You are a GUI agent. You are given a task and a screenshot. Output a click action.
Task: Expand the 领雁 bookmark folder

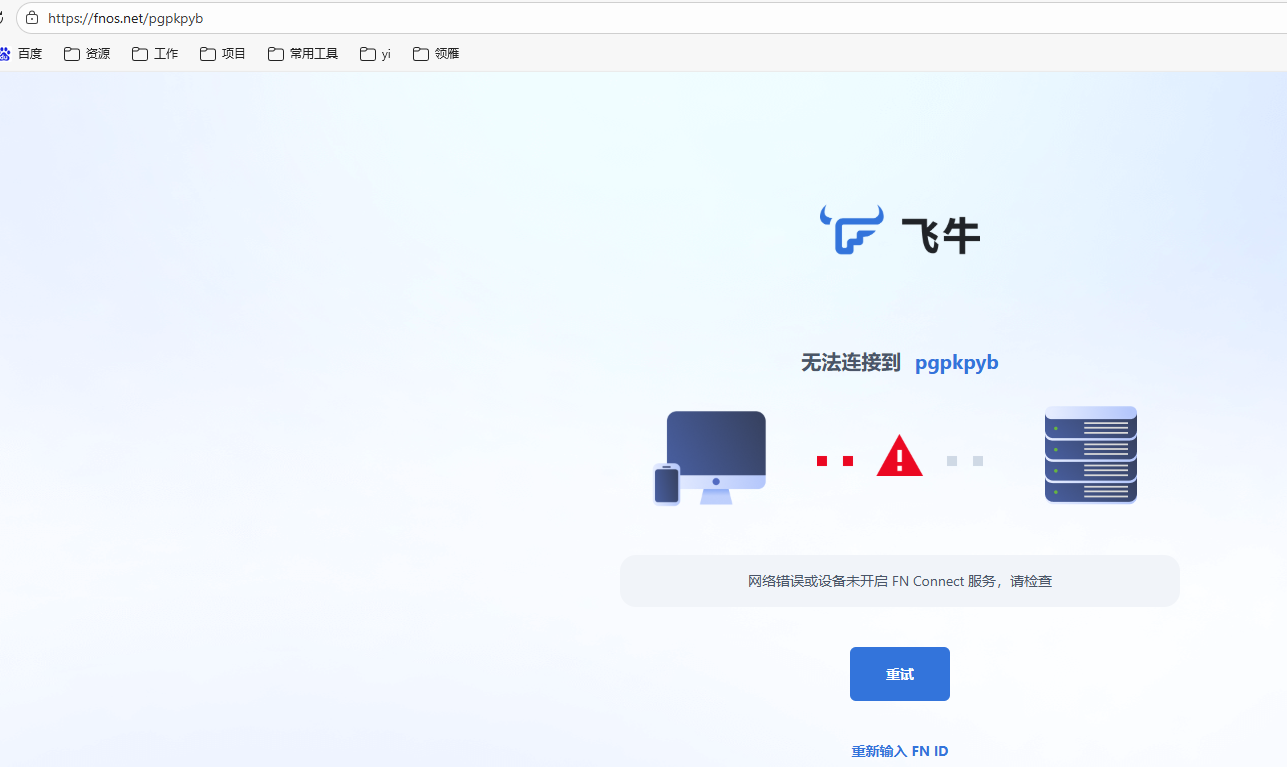[x=436, y=54]
